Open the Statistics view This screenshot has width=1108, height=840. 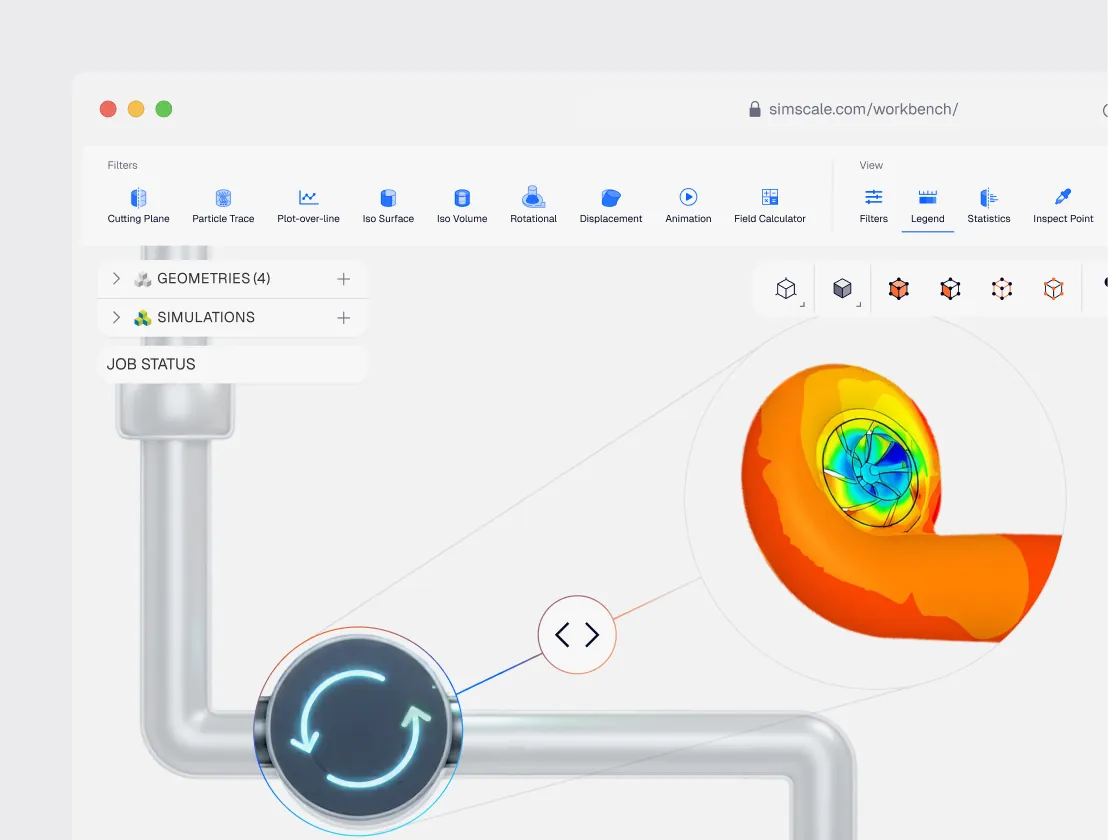pos(989,206)
